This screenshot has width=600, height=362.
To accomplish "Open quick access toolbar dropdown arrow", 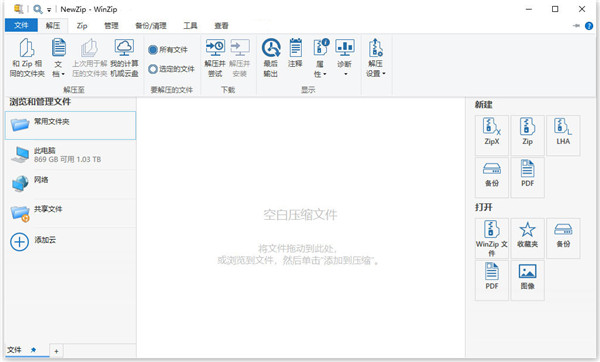I will point(49,10).
